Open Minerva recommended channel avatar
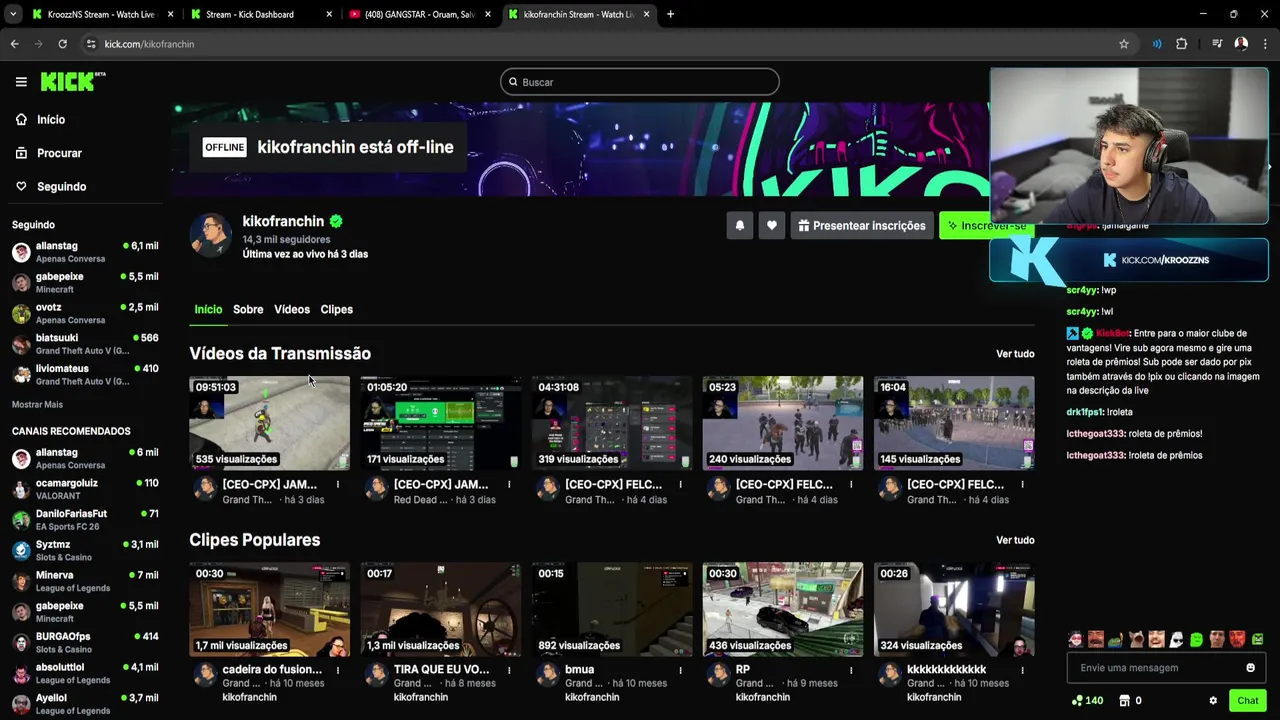Image resolution: width=1280 pixels, height=720 pixels. click(21, 581)
